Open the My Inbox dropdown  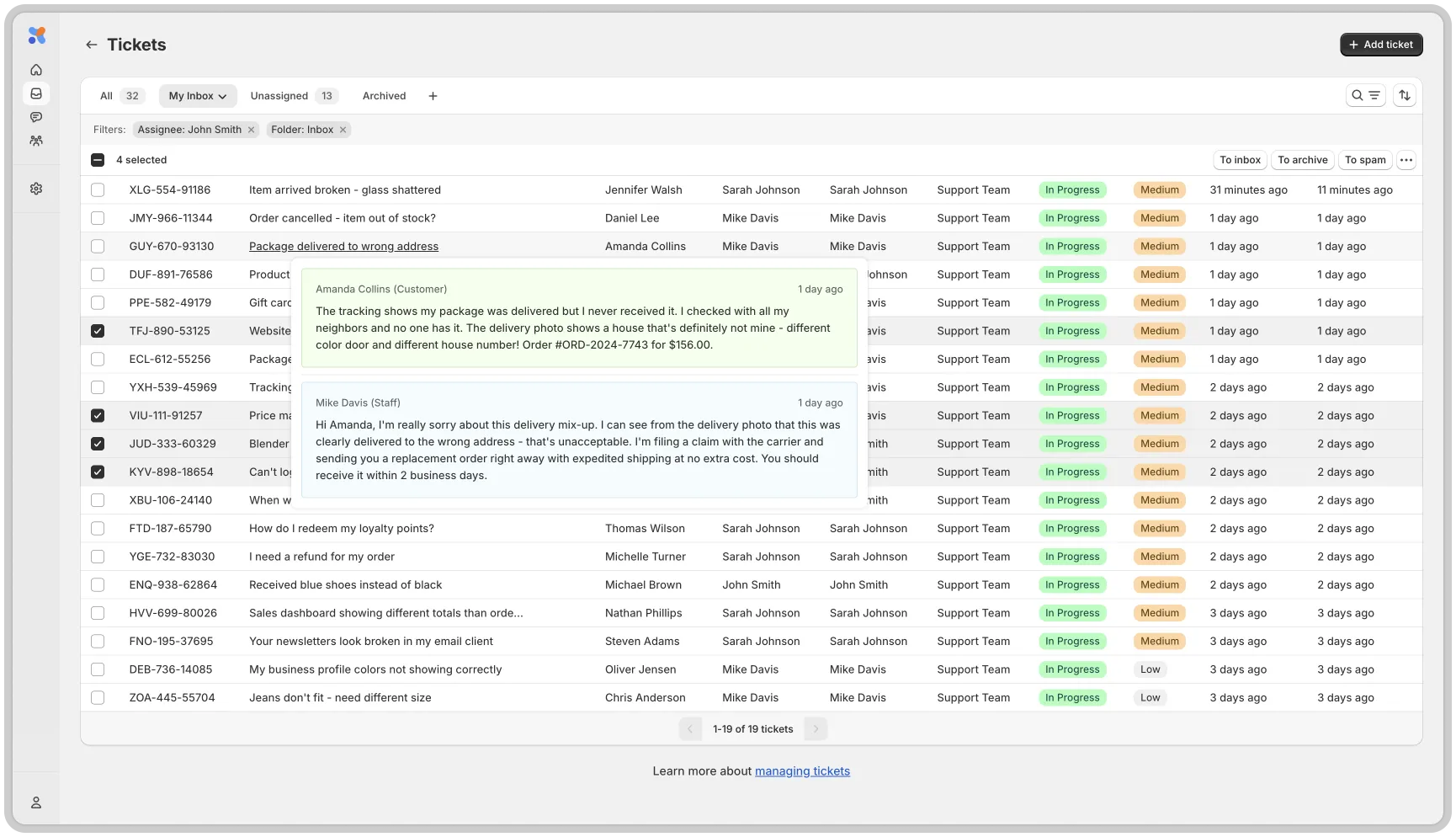(x=197, y=95)
